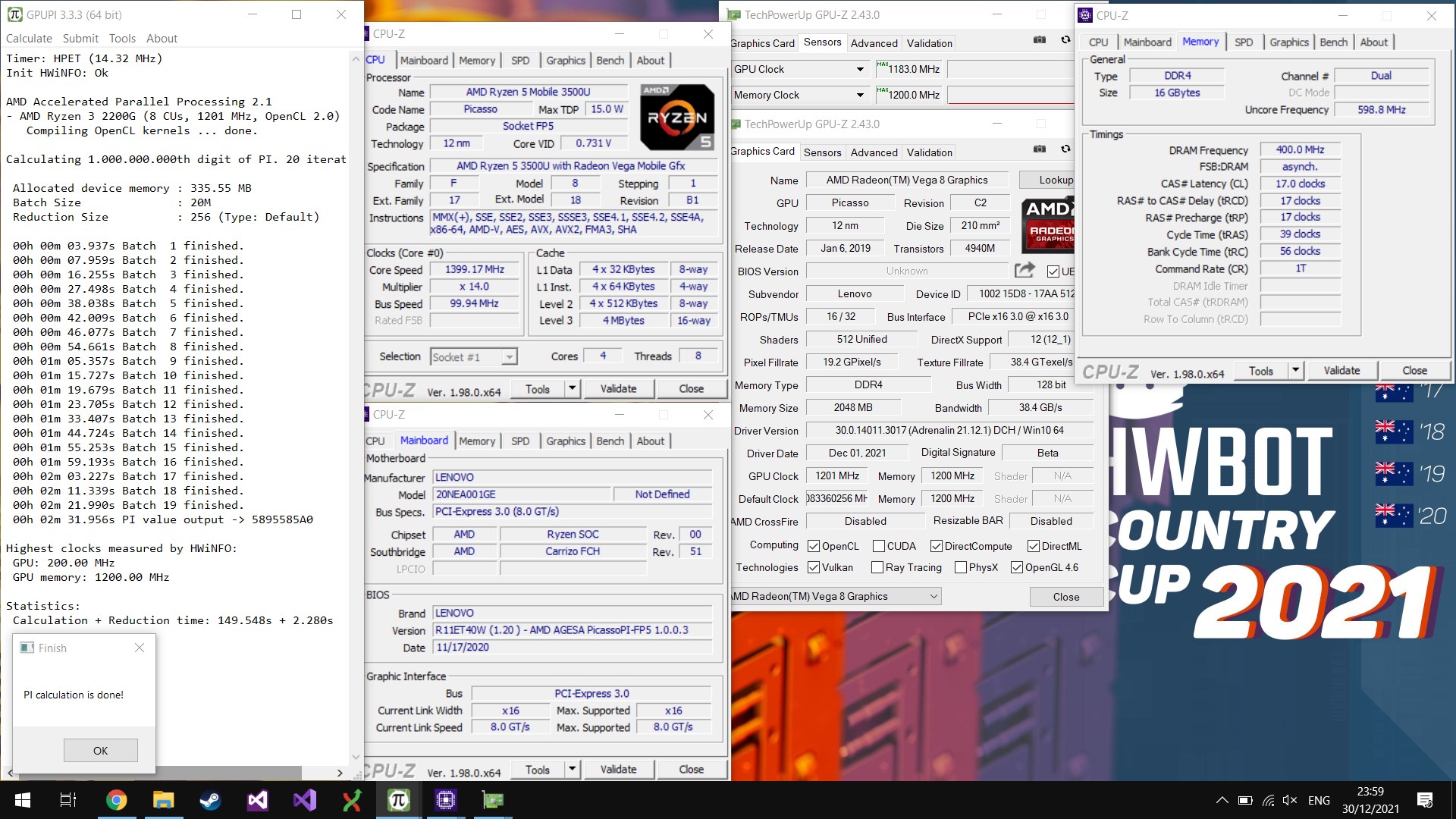Click Close button in GPU-Z Graphics Card window
The height and width of the screenshot is (819, 1456).
1065,597
